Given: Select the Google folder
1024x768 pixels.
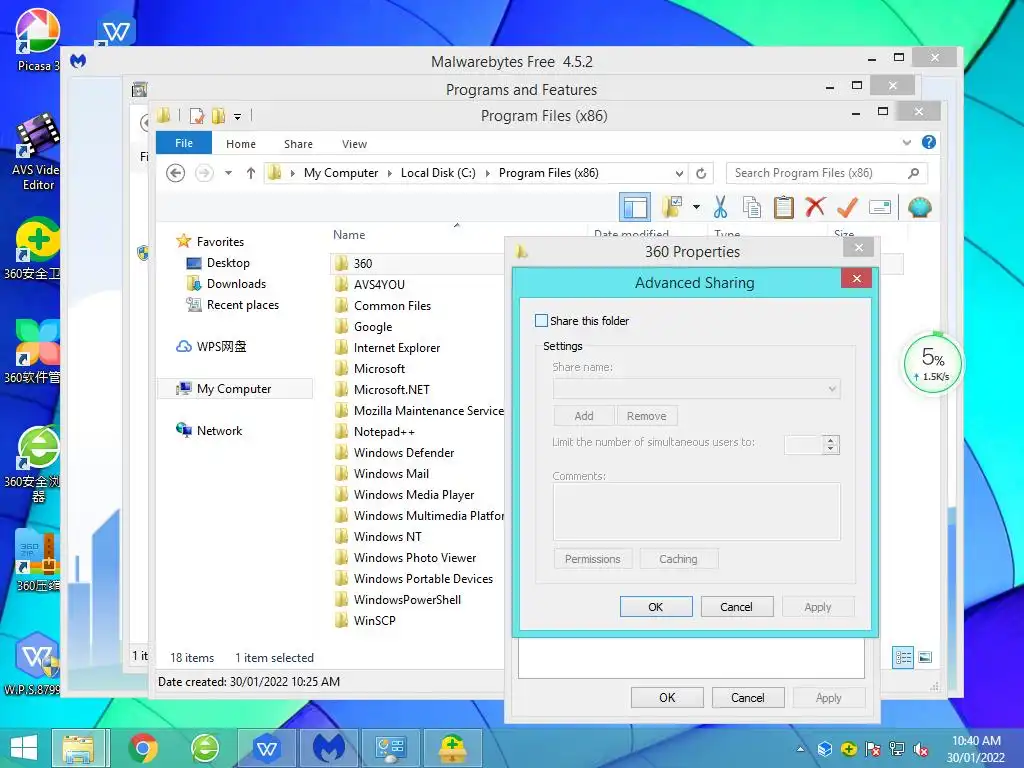Looking at the screenshot, I should 373,327.
